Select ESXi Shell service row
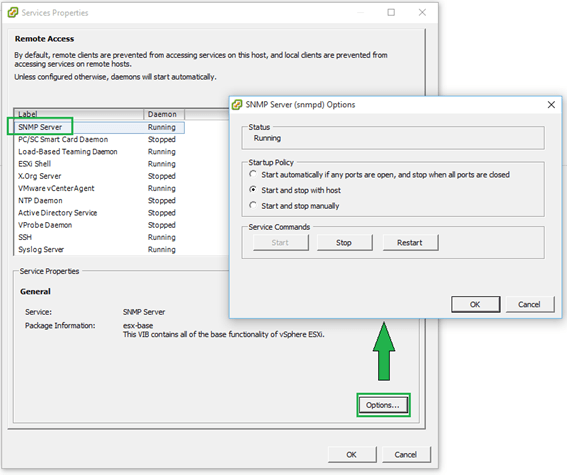Image resolution: width=567 pixels, height=475 pixels. pos(99,164)
